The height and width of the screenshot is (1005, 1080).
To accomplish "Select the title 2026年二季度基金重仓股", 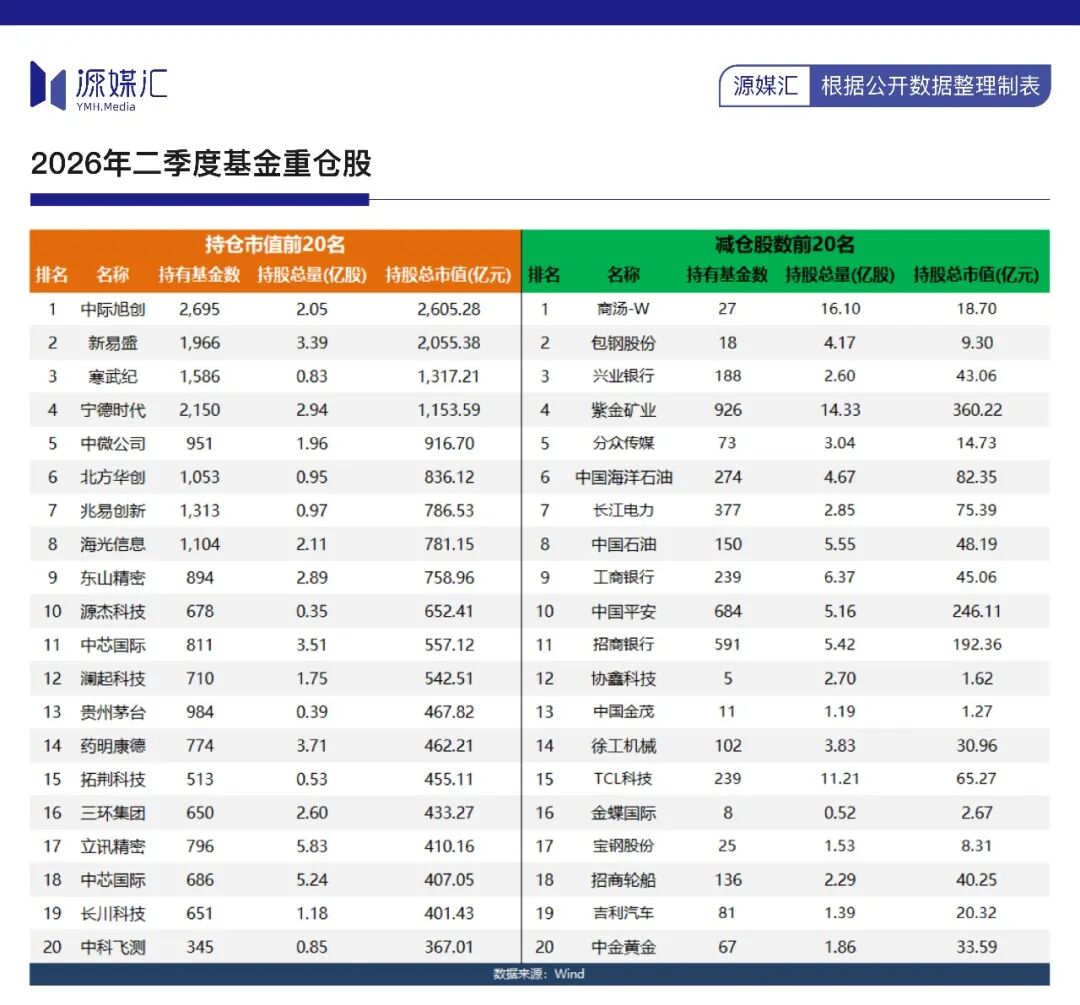I will pos(201,164).
